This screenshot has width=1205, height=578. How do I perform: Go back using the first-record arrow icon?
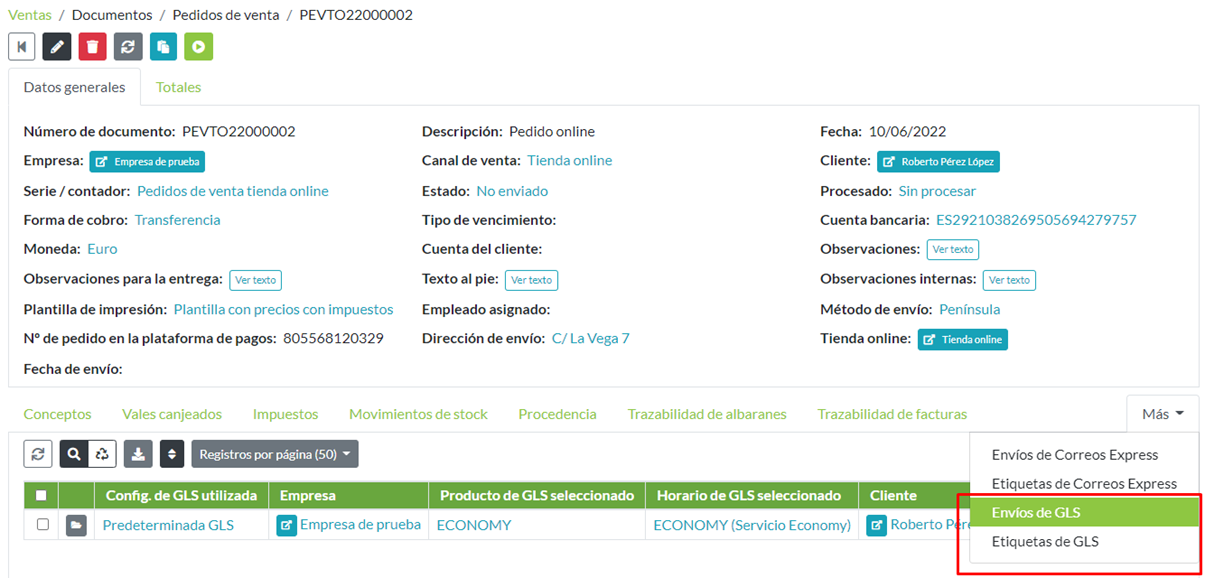(21, 47)
